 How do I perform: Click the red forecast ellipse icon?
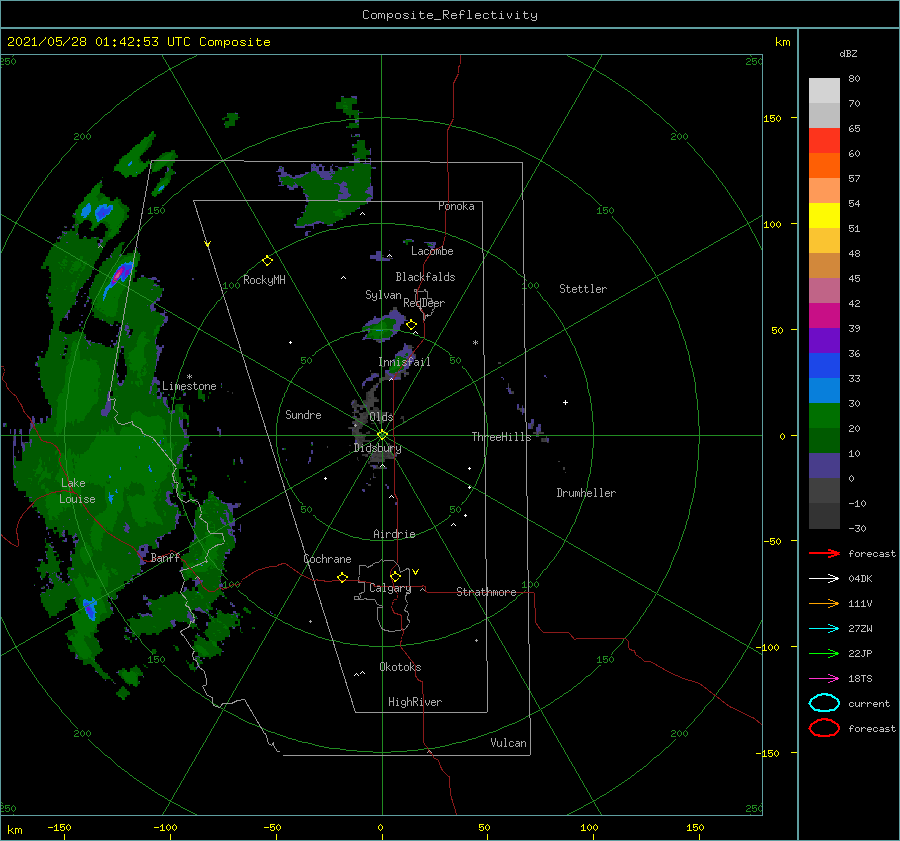click(x=824, y=728)
